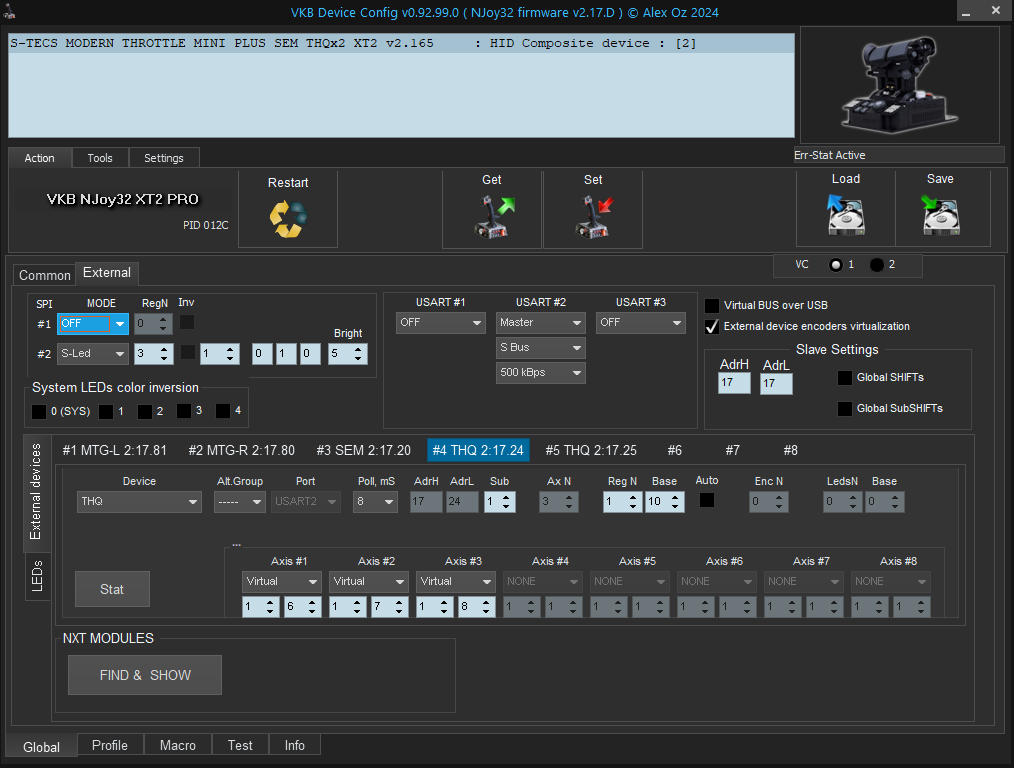Click the Restart recycle icon
The height and width of the screenshot is (768, 1014).
pos(287,219)
